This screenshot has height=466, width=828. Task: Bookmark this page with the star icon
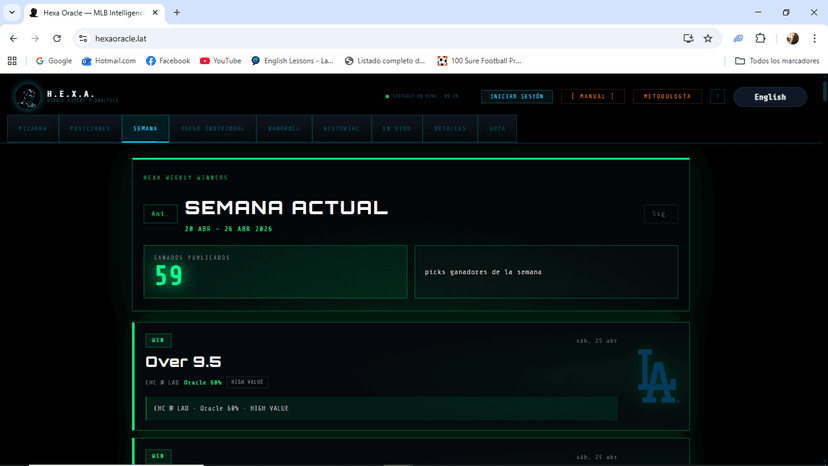click(708, 39)
